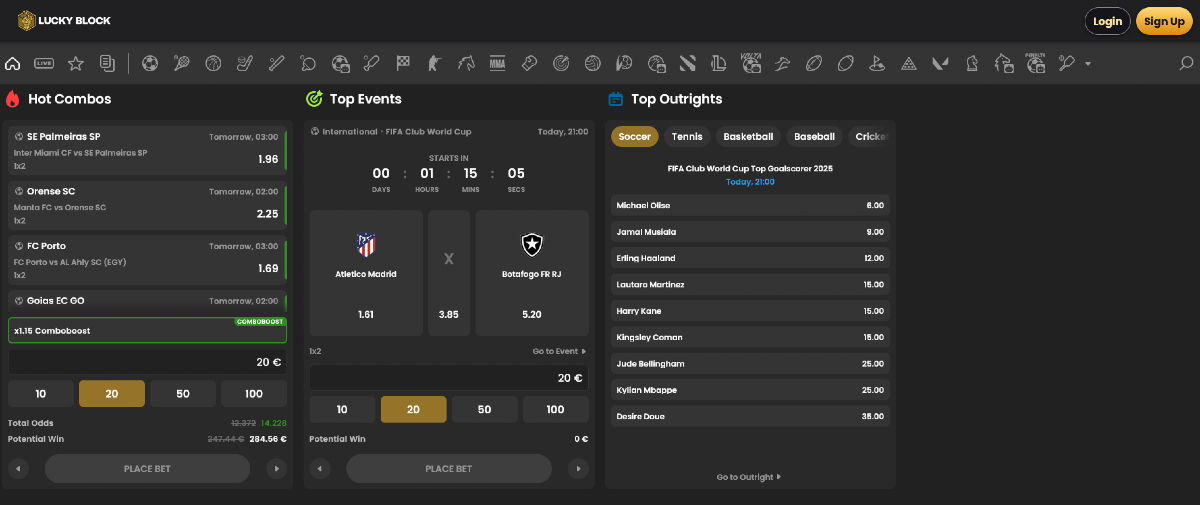Choose 50 stake in Hot Combos
1200x505 pixels.
coord(183,394)
